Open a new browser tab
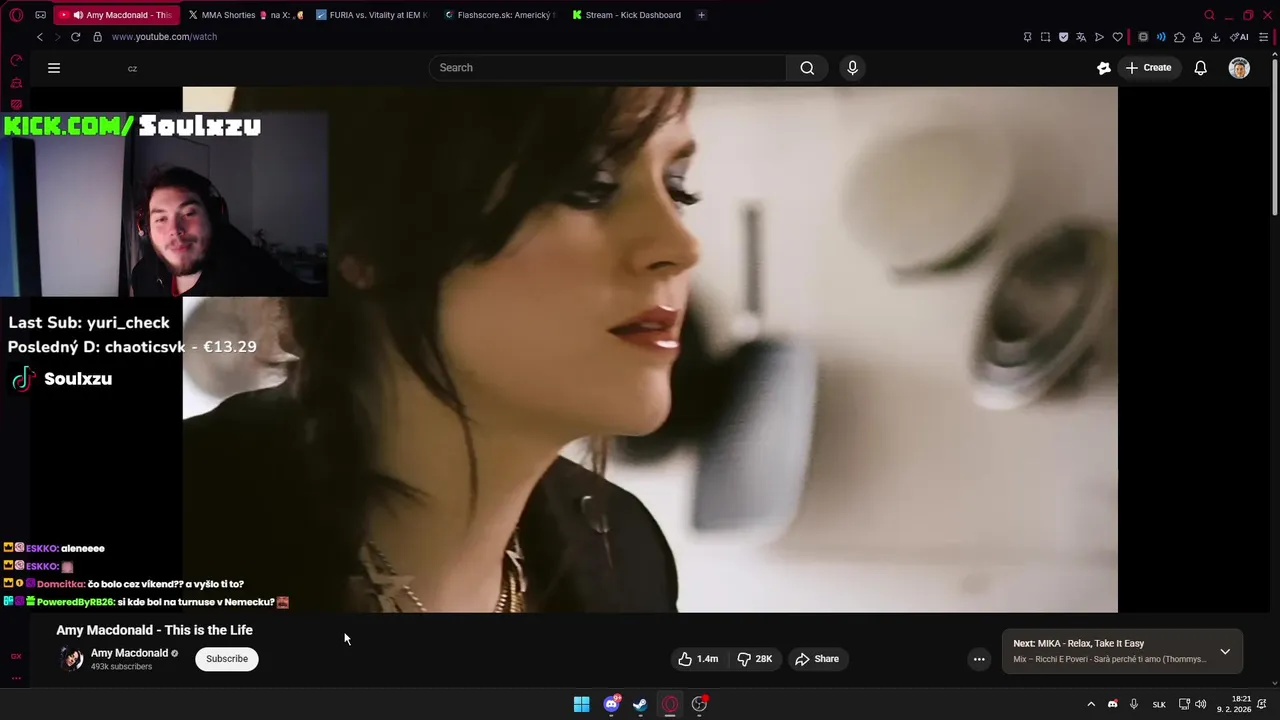 701,15
